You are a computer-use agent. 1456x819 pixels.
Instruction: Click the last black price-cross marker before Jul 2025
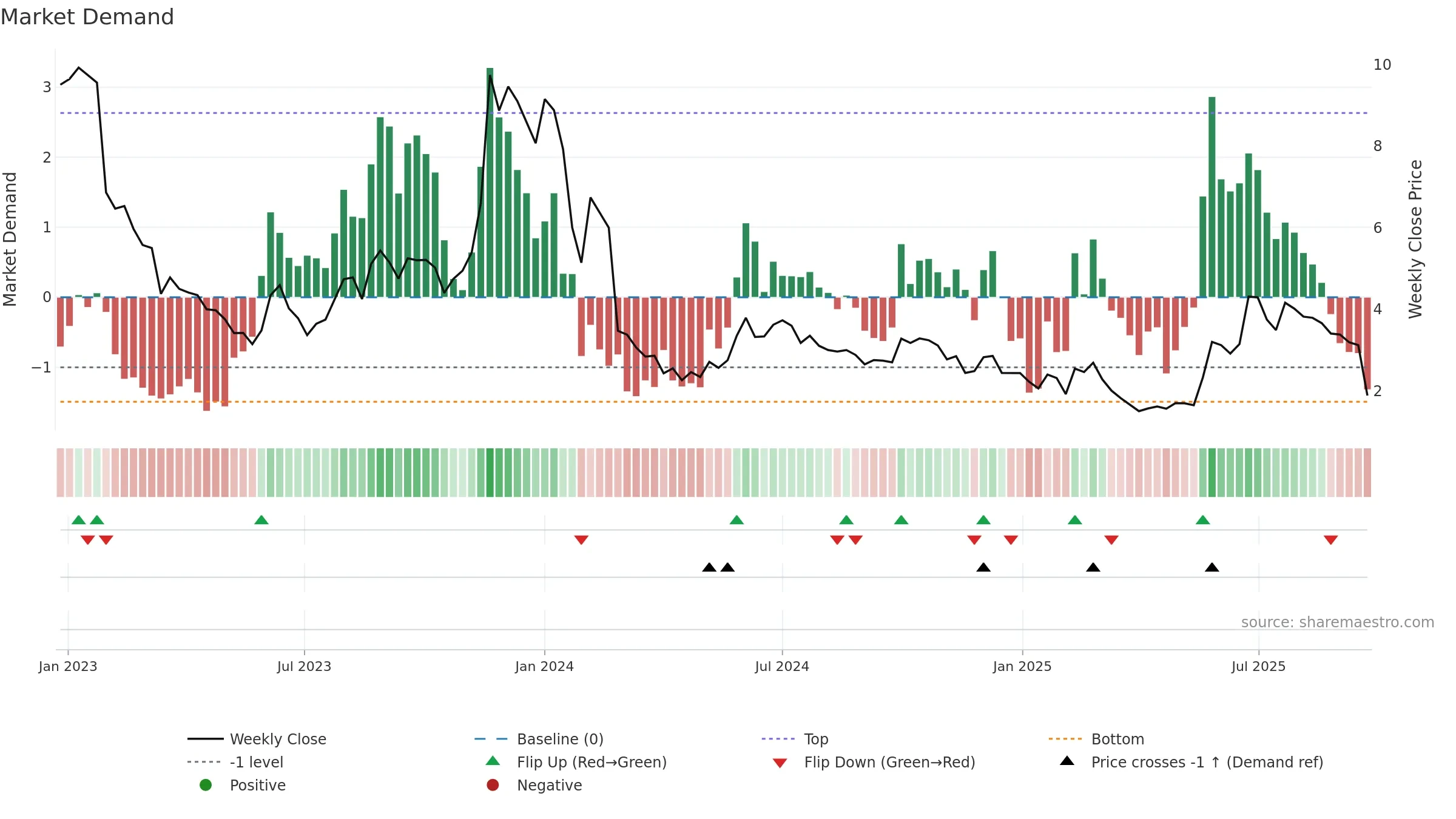(x=1212, y=567)
